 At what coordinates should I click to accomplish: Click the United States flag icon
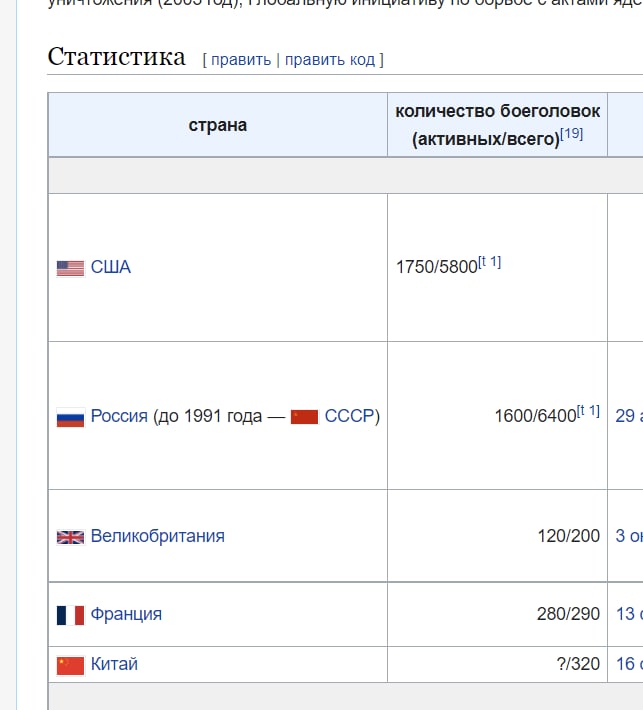tap(70, 268)
